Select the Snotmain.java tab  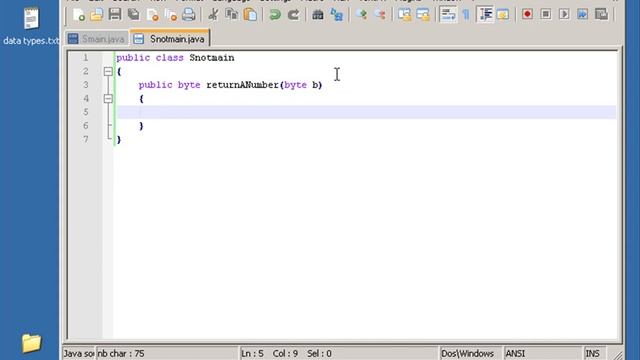click(x=170, y=39)
